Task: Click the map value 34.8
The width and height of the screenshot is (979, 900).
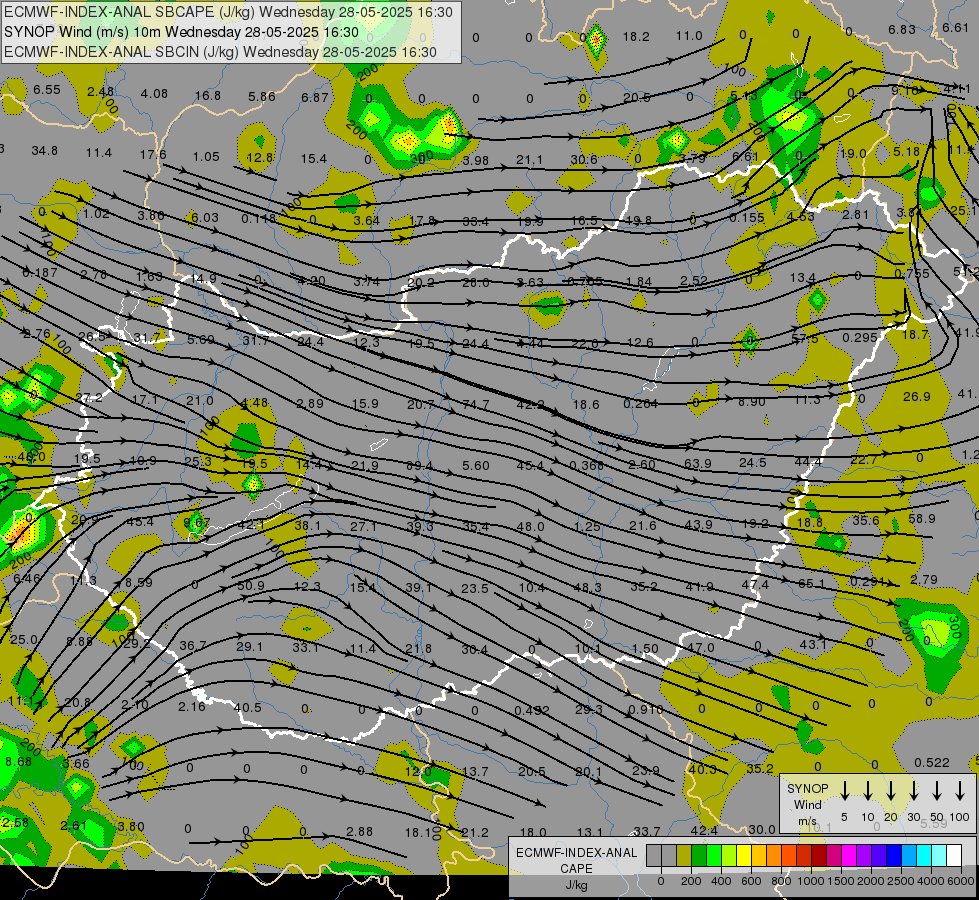Action: (x=44, y=151)
